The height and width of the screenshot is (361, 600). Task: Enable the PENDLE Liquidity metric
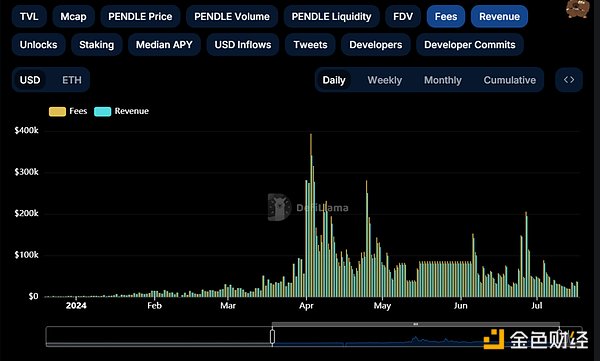(x=331, y=16)
